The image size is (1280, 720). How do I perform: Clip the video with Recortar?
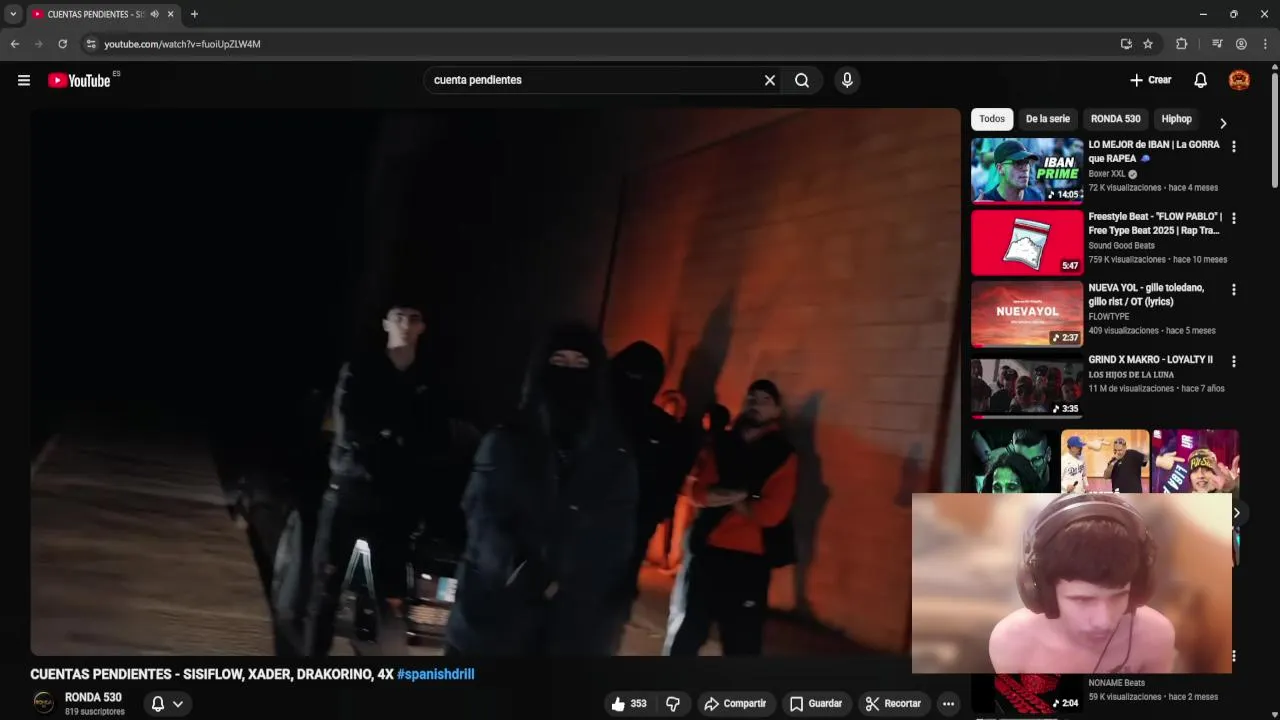[x=893, y=704]
